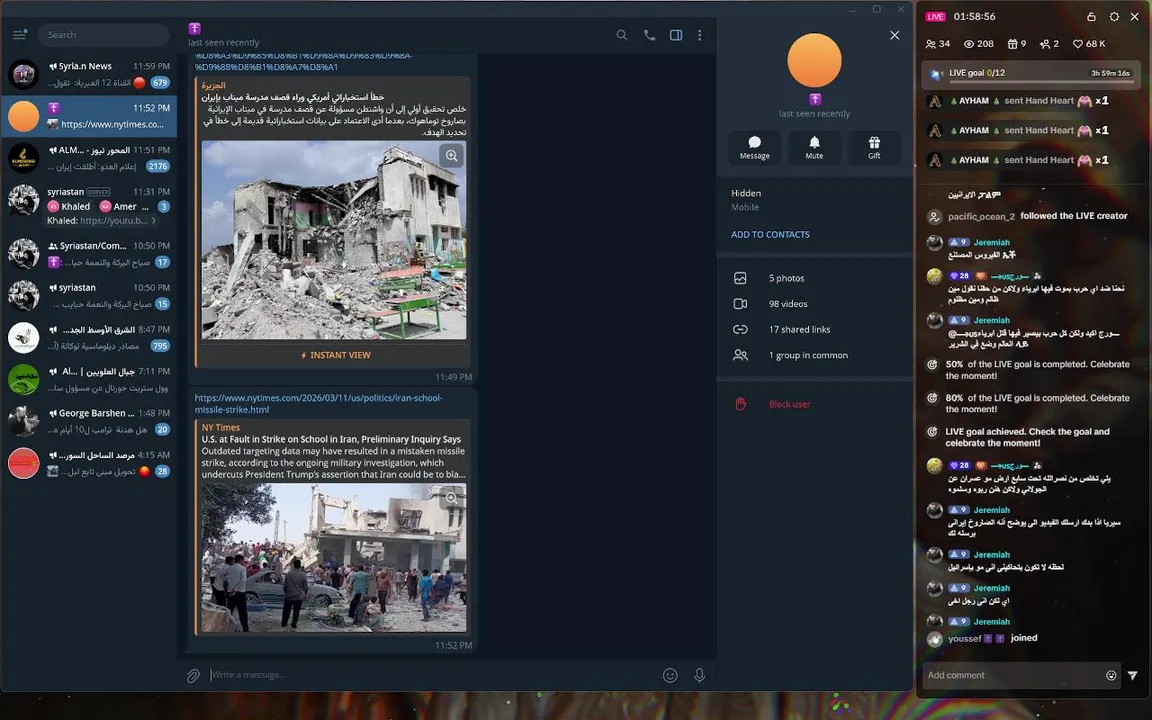This screenshot has height=720, width=1152.
Task: Send the LIVE comment
Action: 1132,675
